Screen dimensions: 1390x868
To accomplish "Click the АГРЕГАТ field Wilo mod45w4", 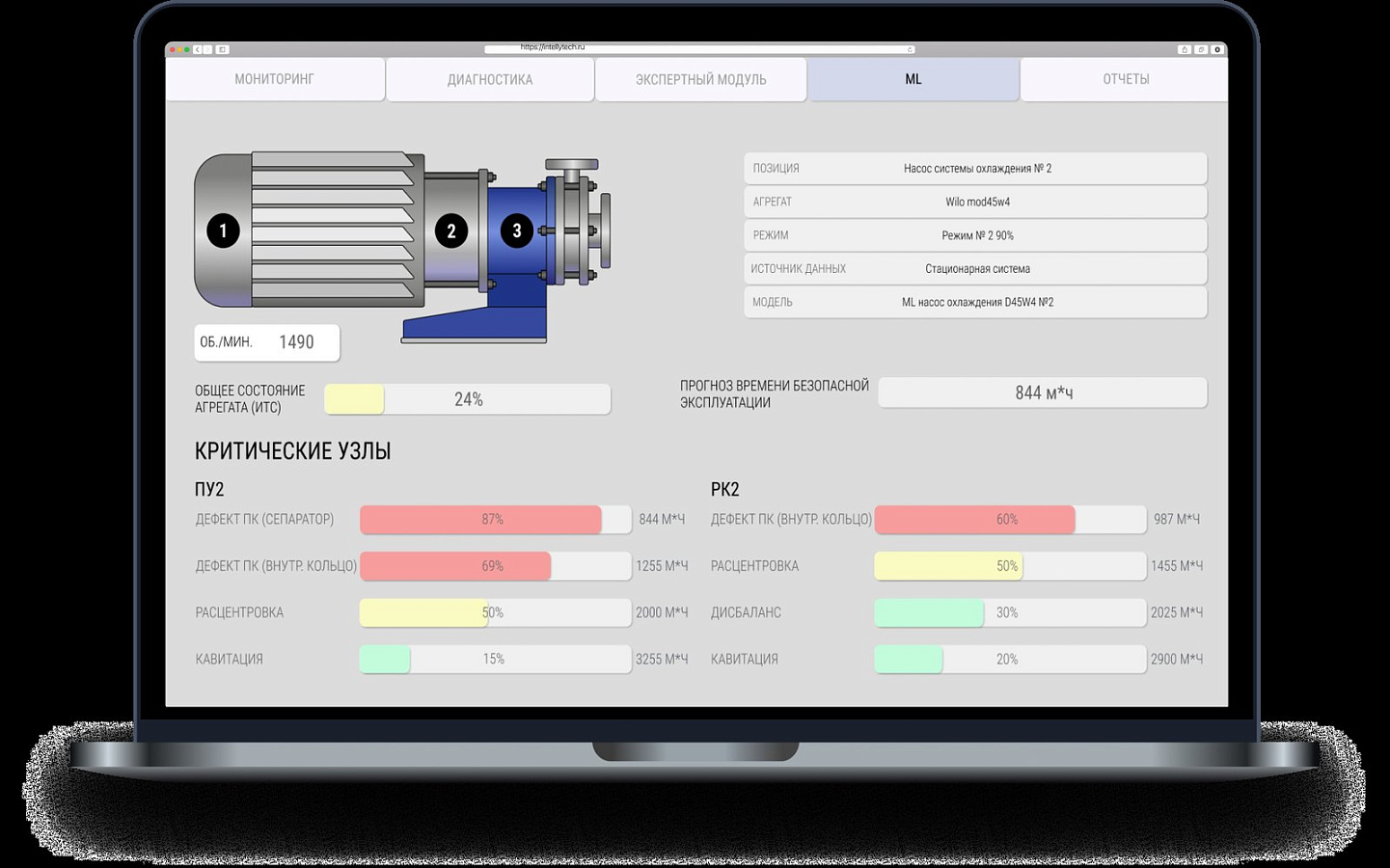I will pos(975,202).
